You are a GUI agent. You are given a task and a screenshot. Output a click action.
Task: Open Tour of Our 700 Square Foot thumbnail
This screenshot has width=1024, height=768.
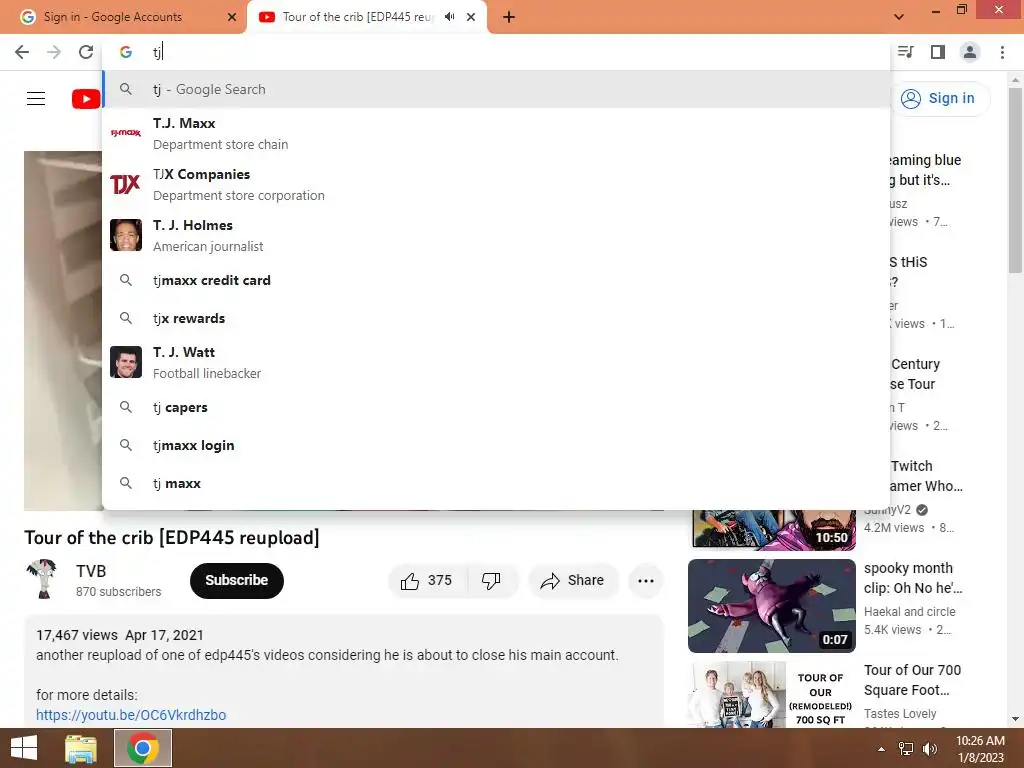pos(771,695)
